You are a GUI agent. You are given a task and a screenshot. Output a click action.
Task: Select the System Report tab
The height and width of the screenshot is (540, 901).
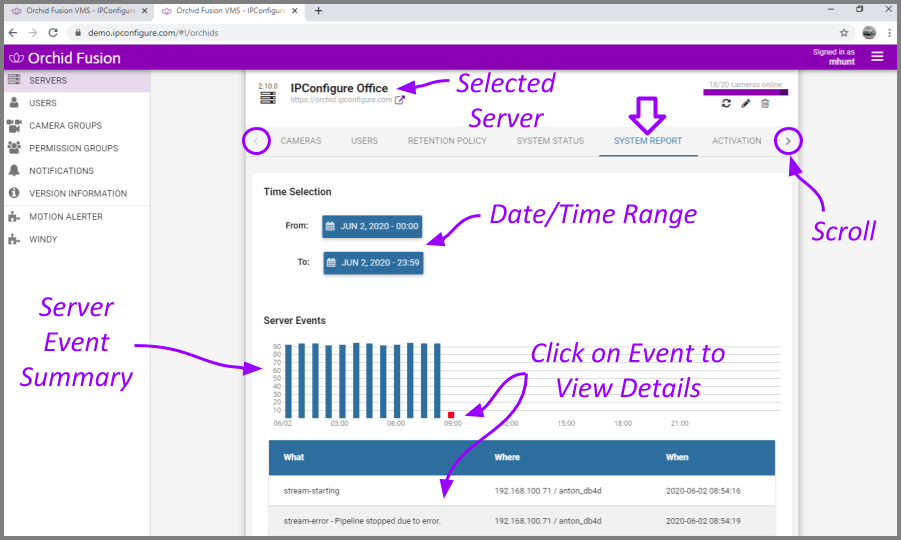pos(648,141)
